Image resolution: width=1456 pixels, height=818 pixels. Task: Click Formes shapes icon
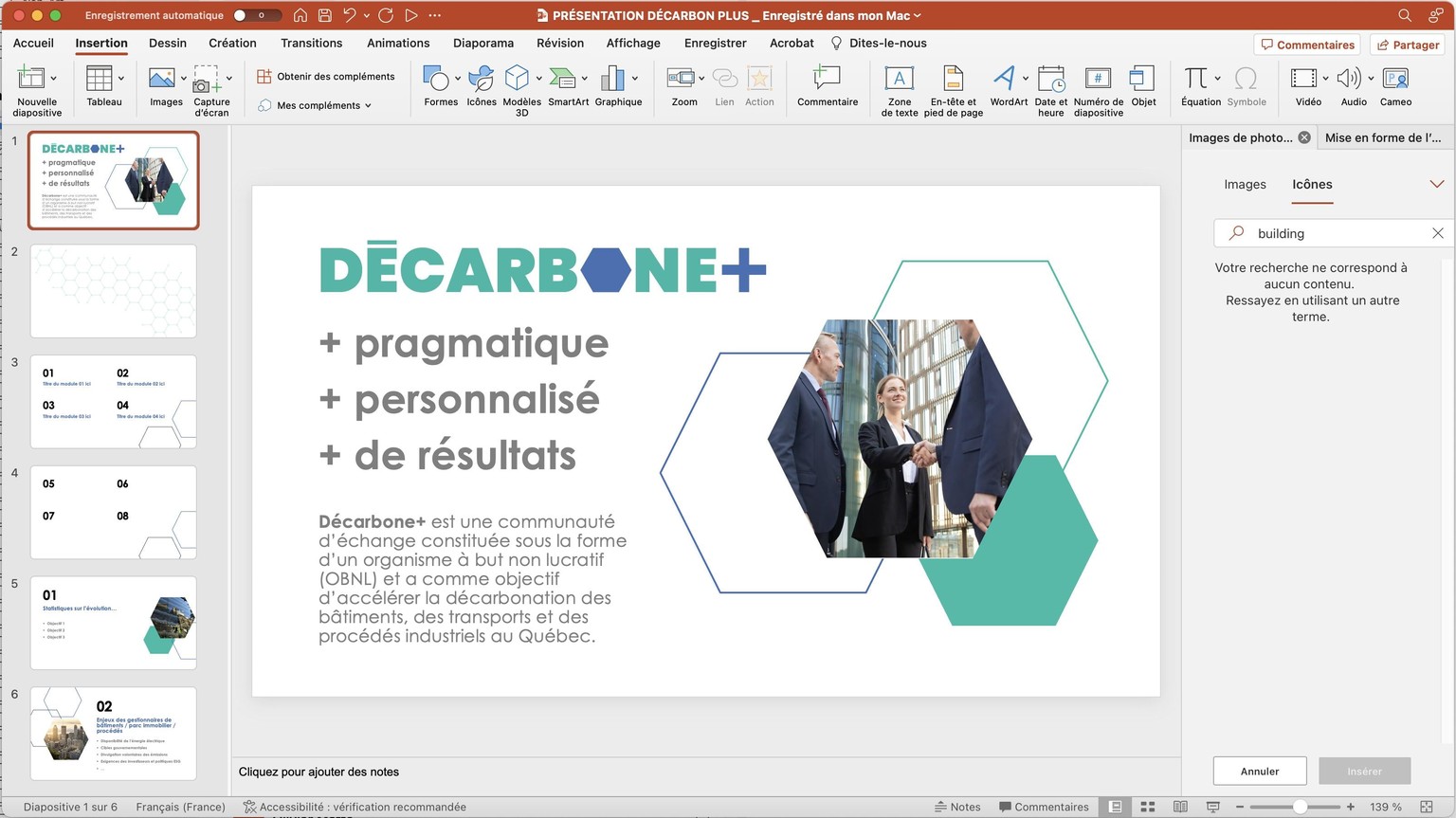pyautogui.click(x=436, y=78)
